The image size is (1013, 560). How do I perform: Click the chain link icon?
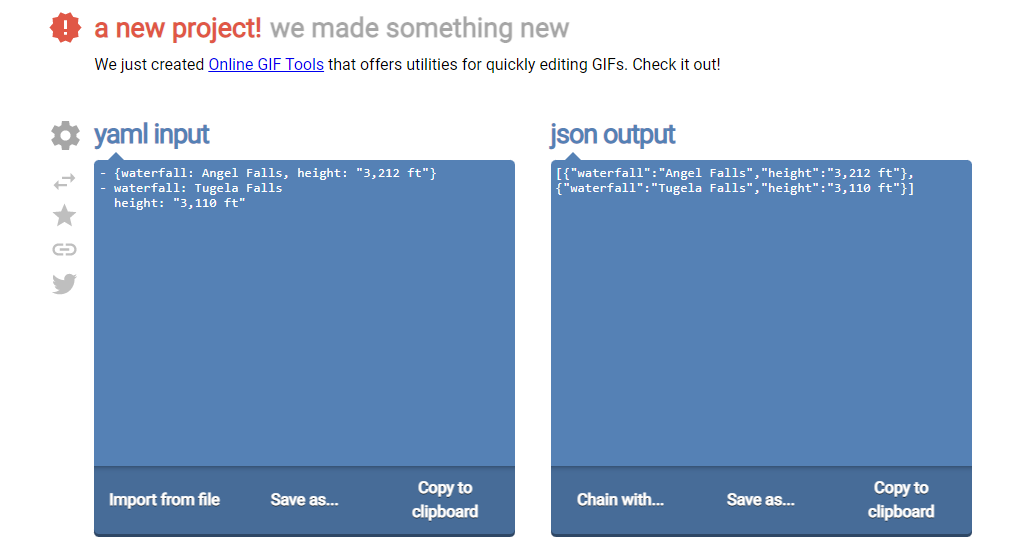tap(64, 249)
